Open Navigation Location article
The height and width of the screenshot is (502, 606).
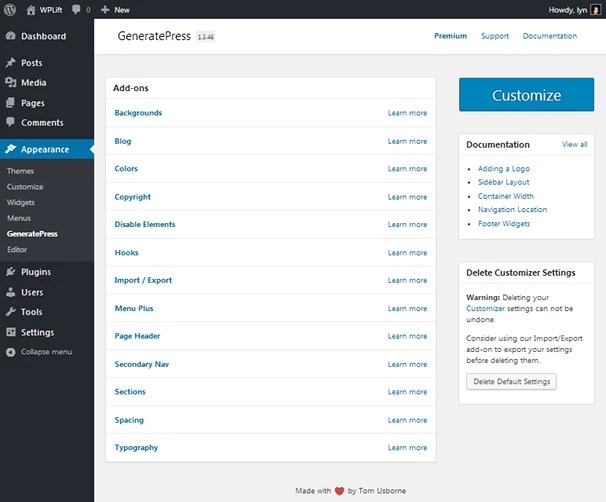coord(512,209)
